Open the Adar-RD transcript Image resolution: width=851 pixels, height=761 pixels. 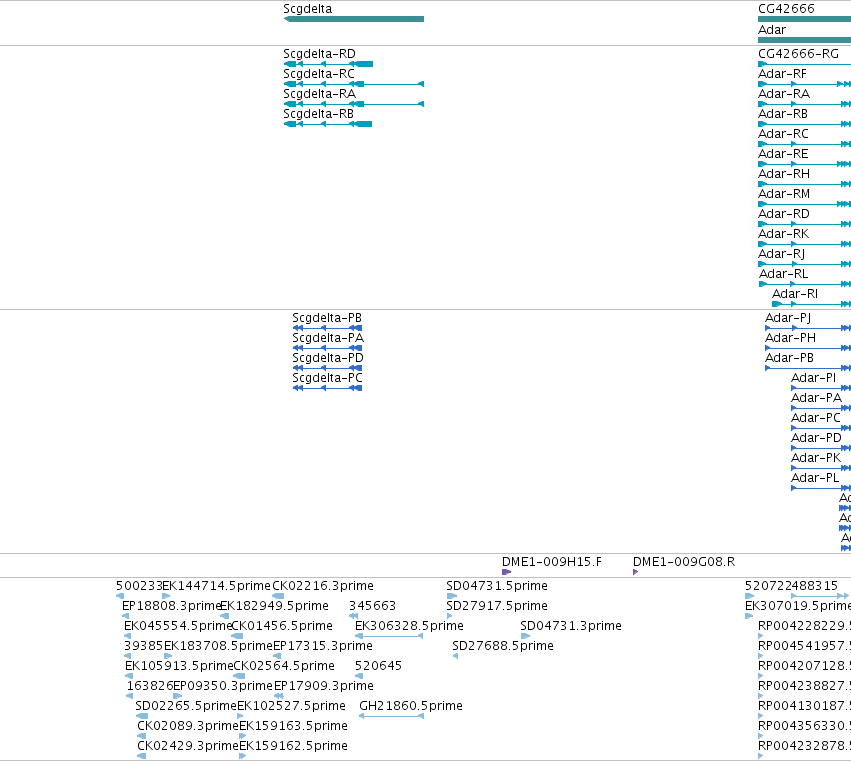point(784,214)
